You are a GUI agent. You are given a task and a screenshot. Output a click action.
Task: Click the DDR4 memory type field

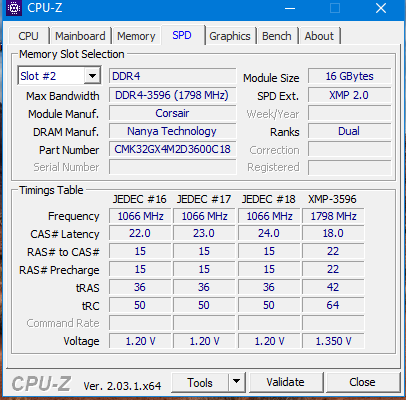pos(173,76)
